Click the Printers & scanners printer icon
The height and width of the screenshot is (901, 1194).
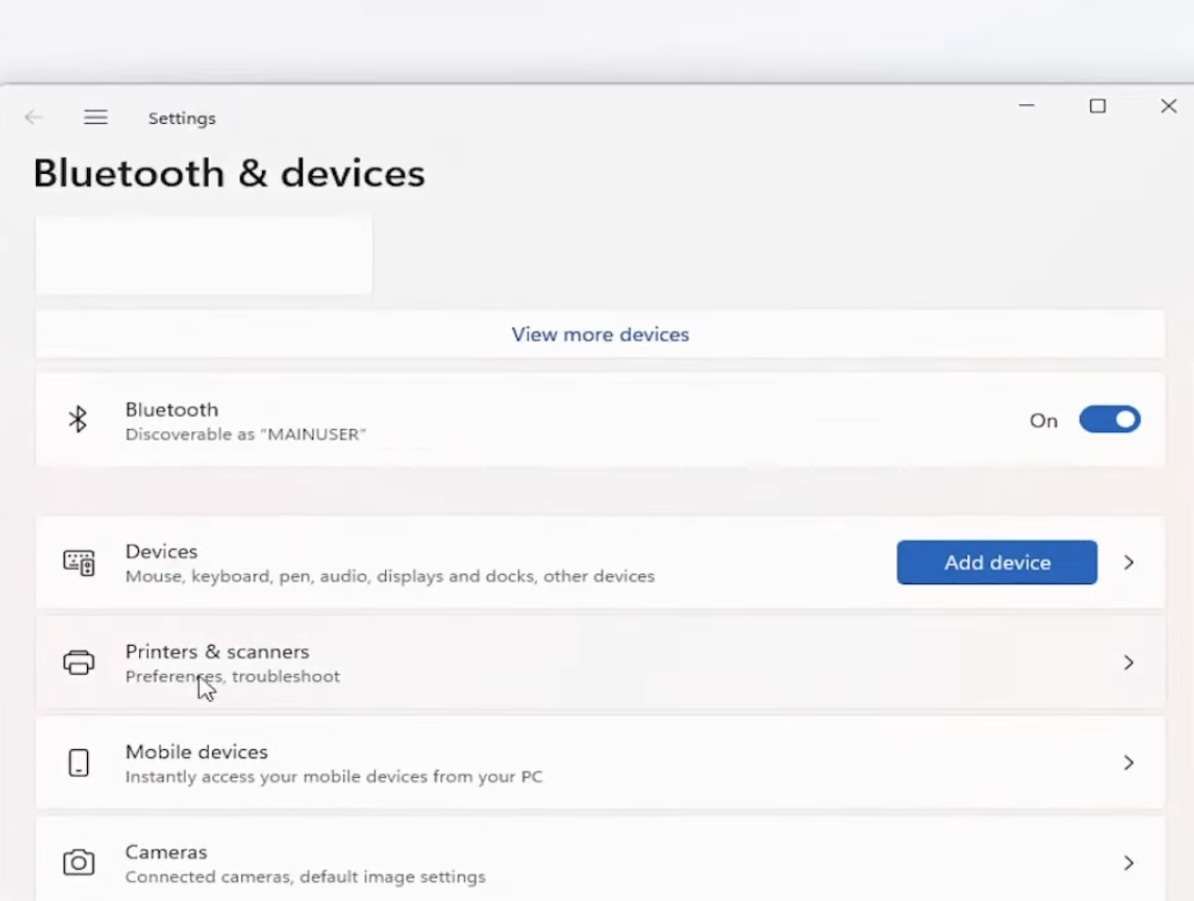[78, 663]
